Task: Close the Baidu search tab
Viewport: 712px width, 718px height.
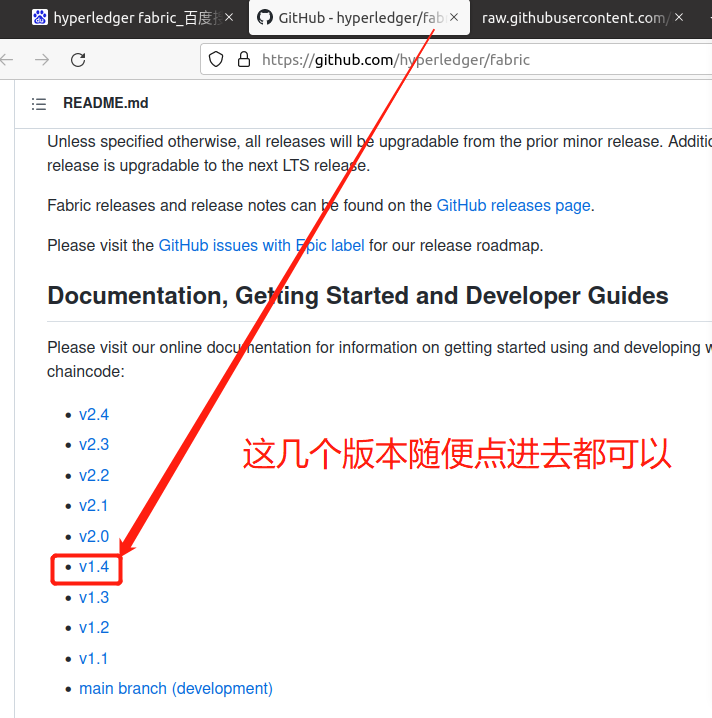Action: pyautogui.click(x=229, y=18)
